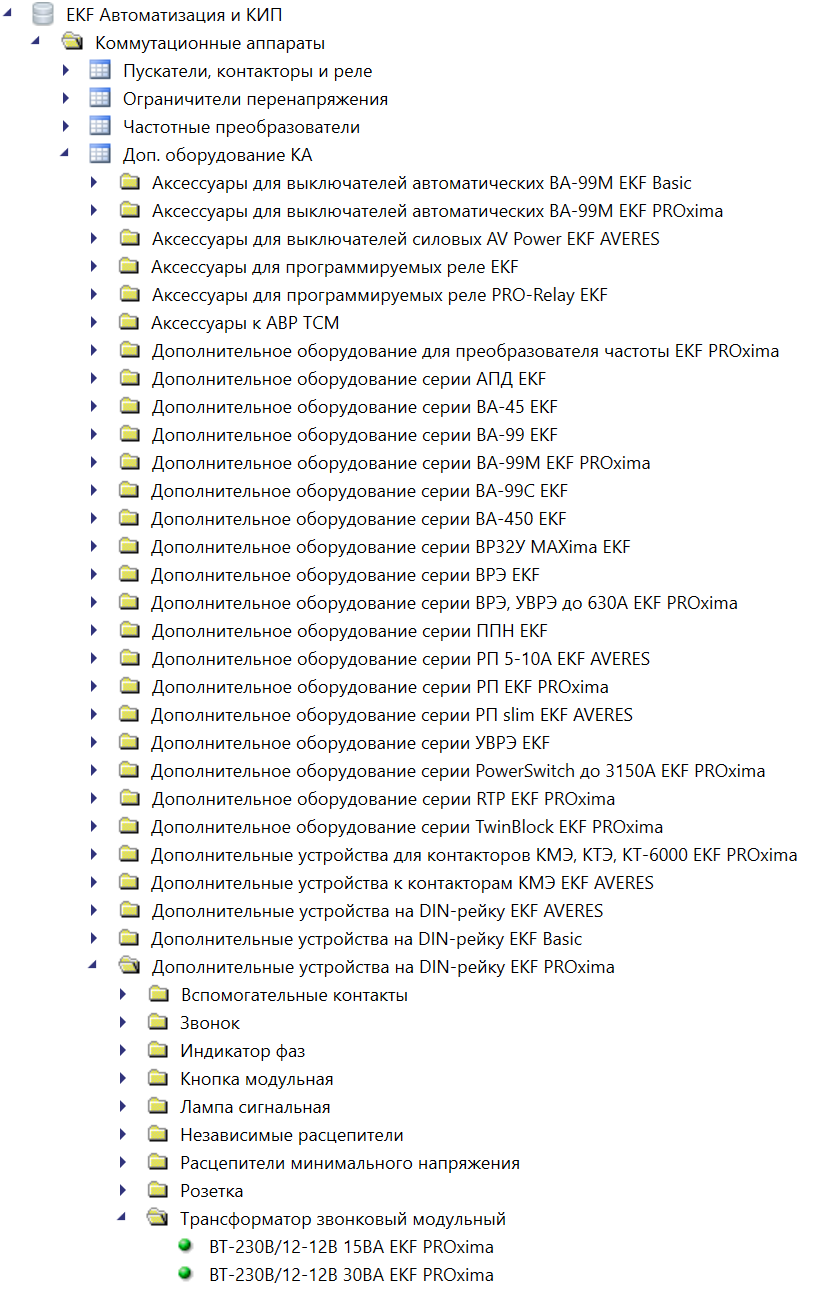Click green dot icon of ВТ-230В/12-12В 30ВА
Image resolution: width=828 pixels, height=1290 pixels.
[184, 1274]
